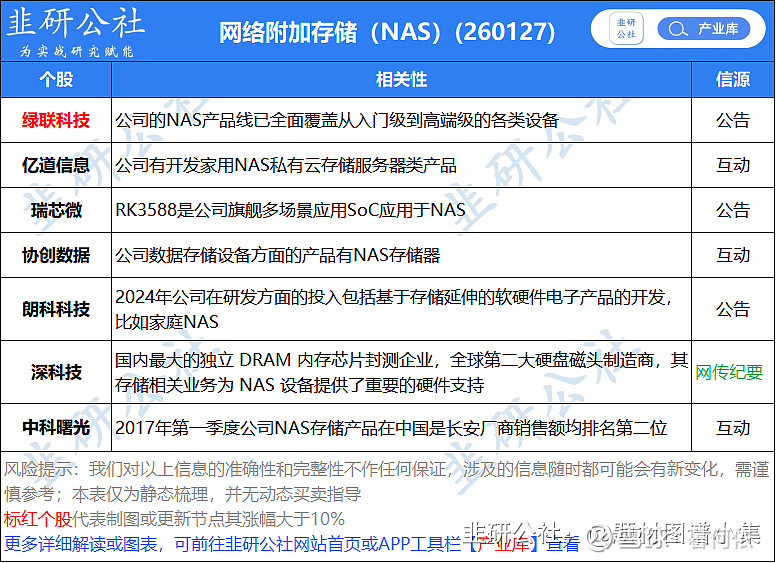The width and height of the screenshot is (776, 563).
Task: Click 亿道信息 description about 家用NAS私有云
Action: click(286, 165)
